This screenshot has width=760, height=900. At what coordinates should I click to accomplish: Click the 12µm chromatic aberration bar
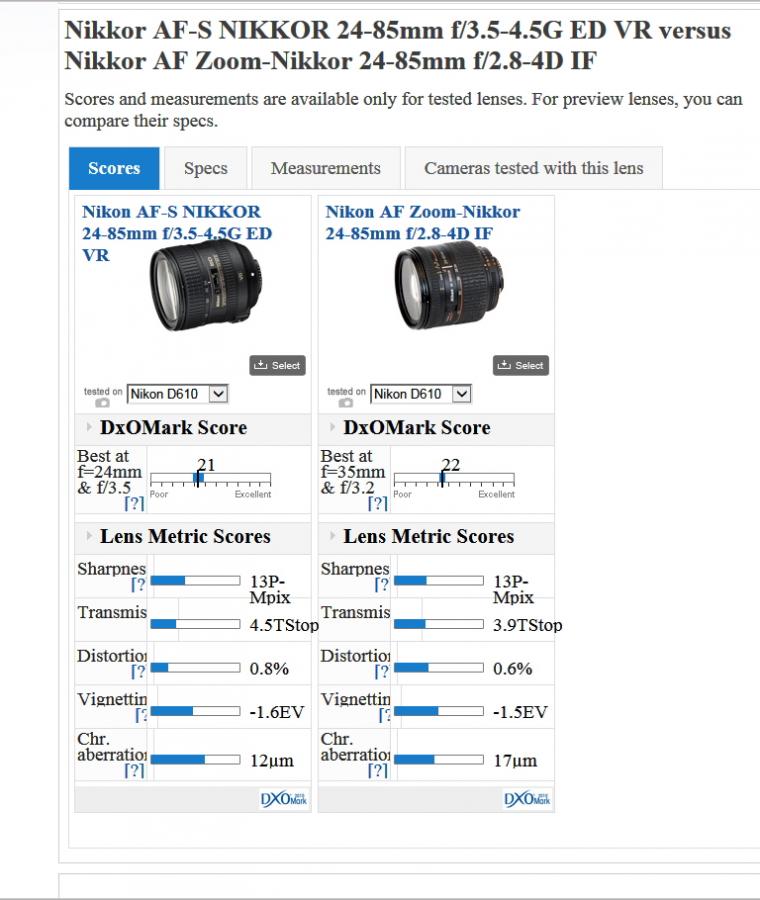pyautogui.click(x=195, y=759)
